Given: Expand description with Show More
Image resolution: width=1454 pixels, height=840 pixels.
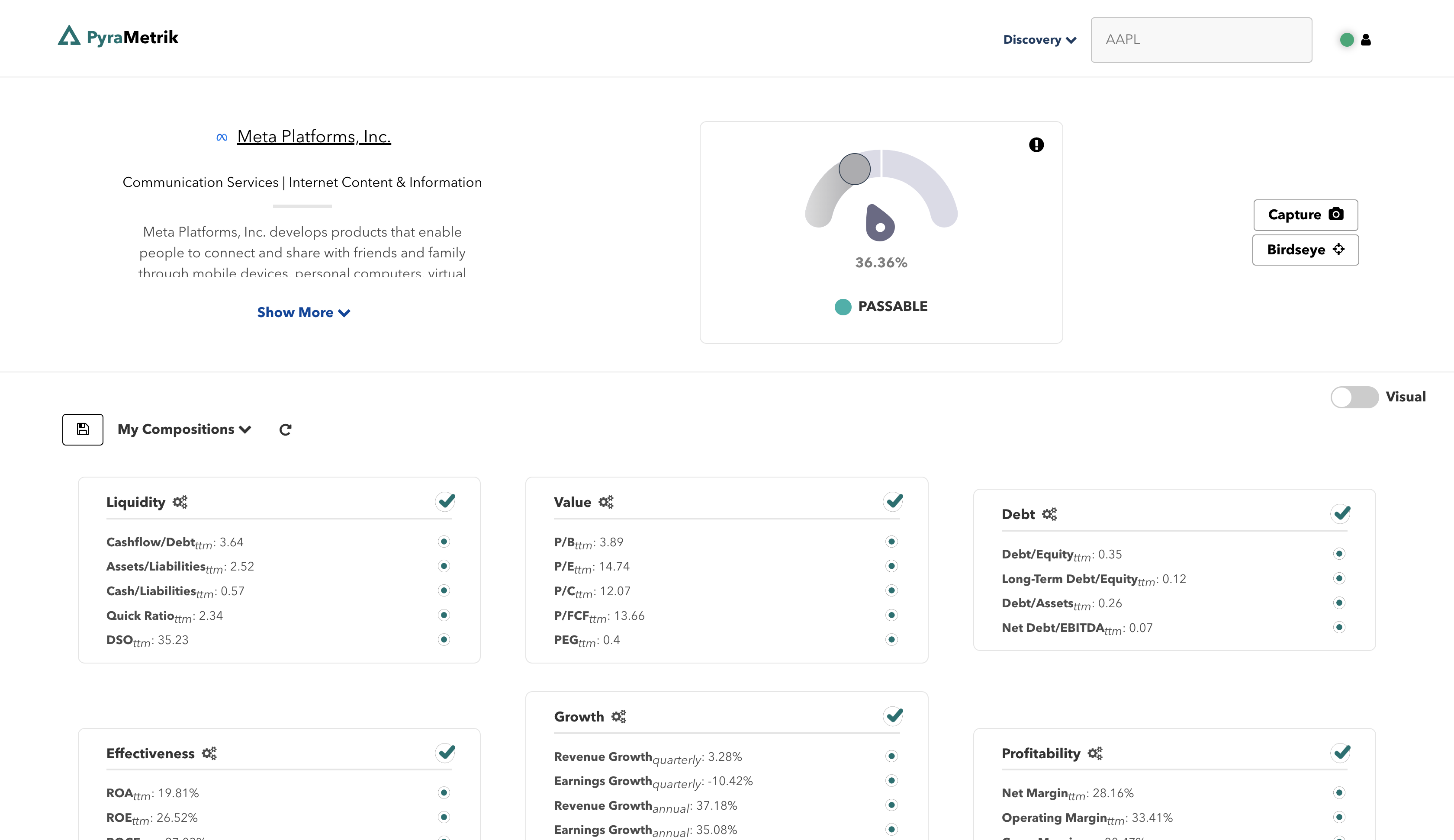Looking at the screenshot, I should [x=303, y=312].
